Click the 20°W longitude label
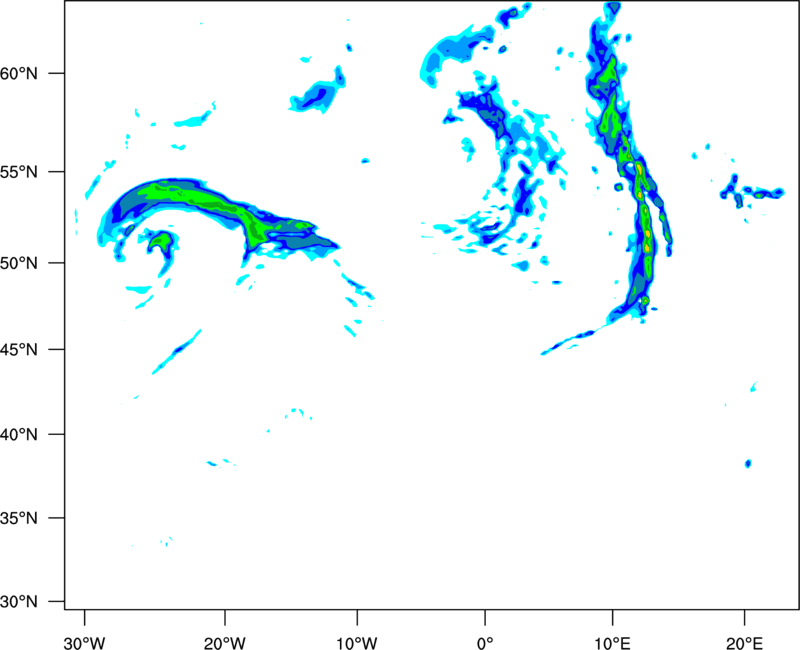 [x=225, y=643]
